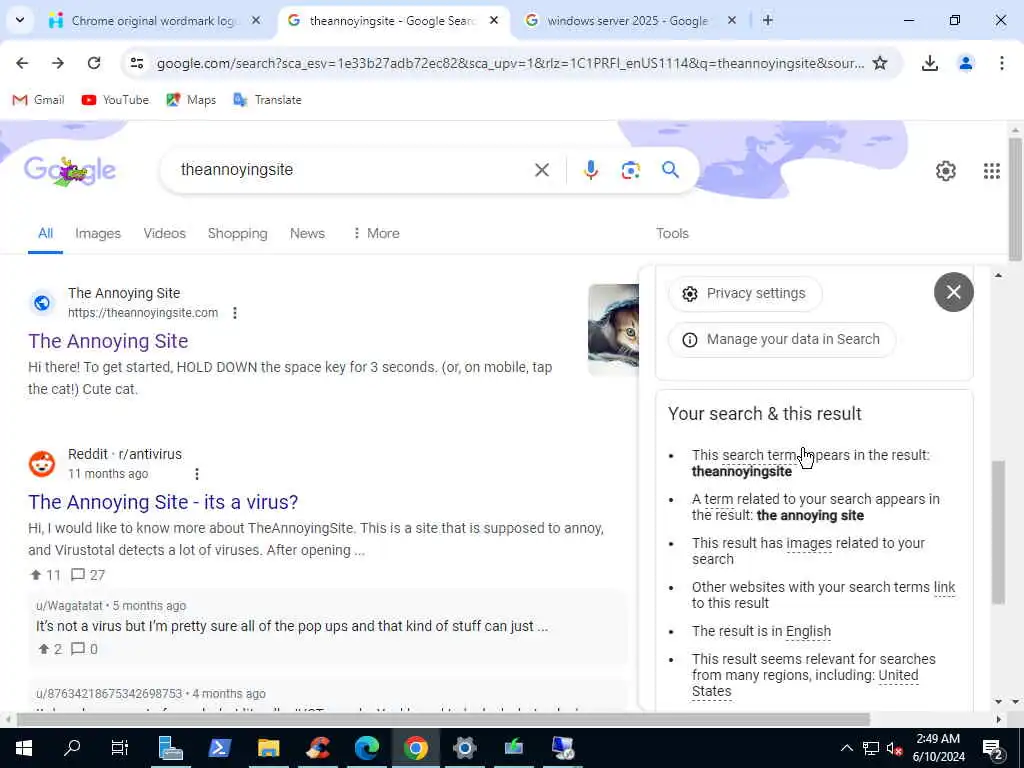Close the About this result panel
Viewport: 1024px width, 768px height.
coord(953,292)
